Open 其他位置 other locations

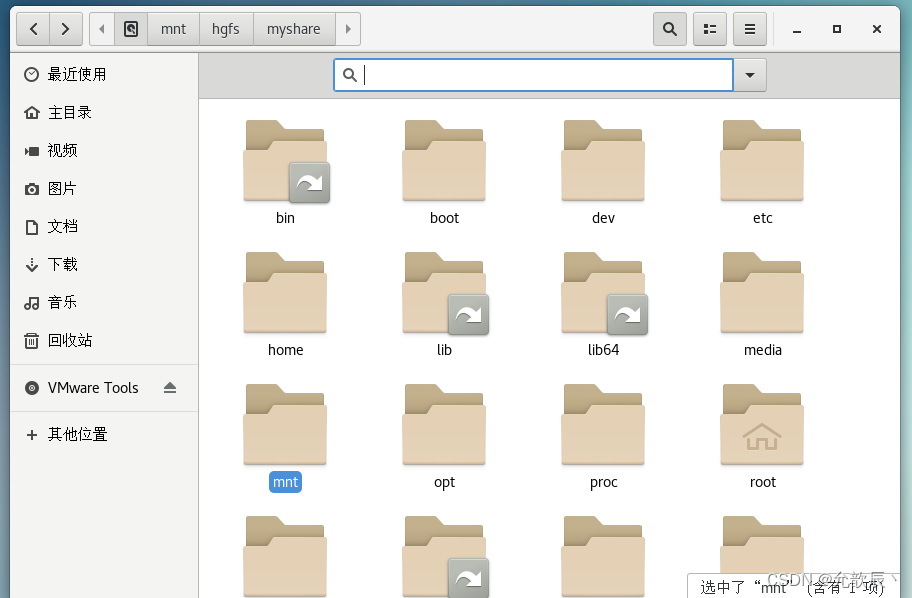pos(104,435)
